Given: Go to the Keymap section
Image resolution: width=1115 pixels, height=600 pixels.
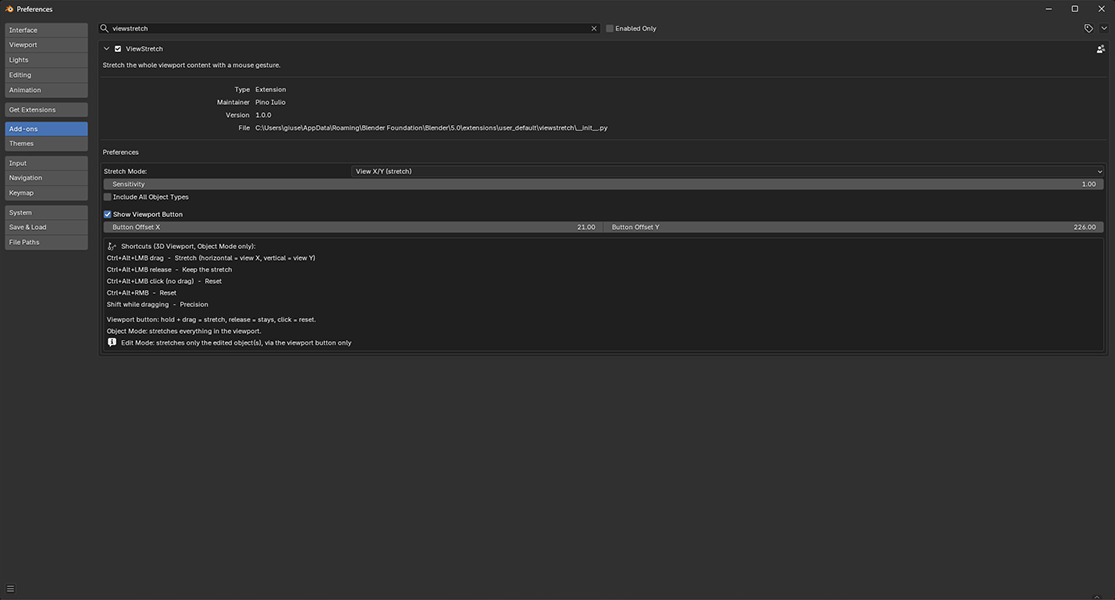Looking at the screenshot, I should (x=46, y=193).
